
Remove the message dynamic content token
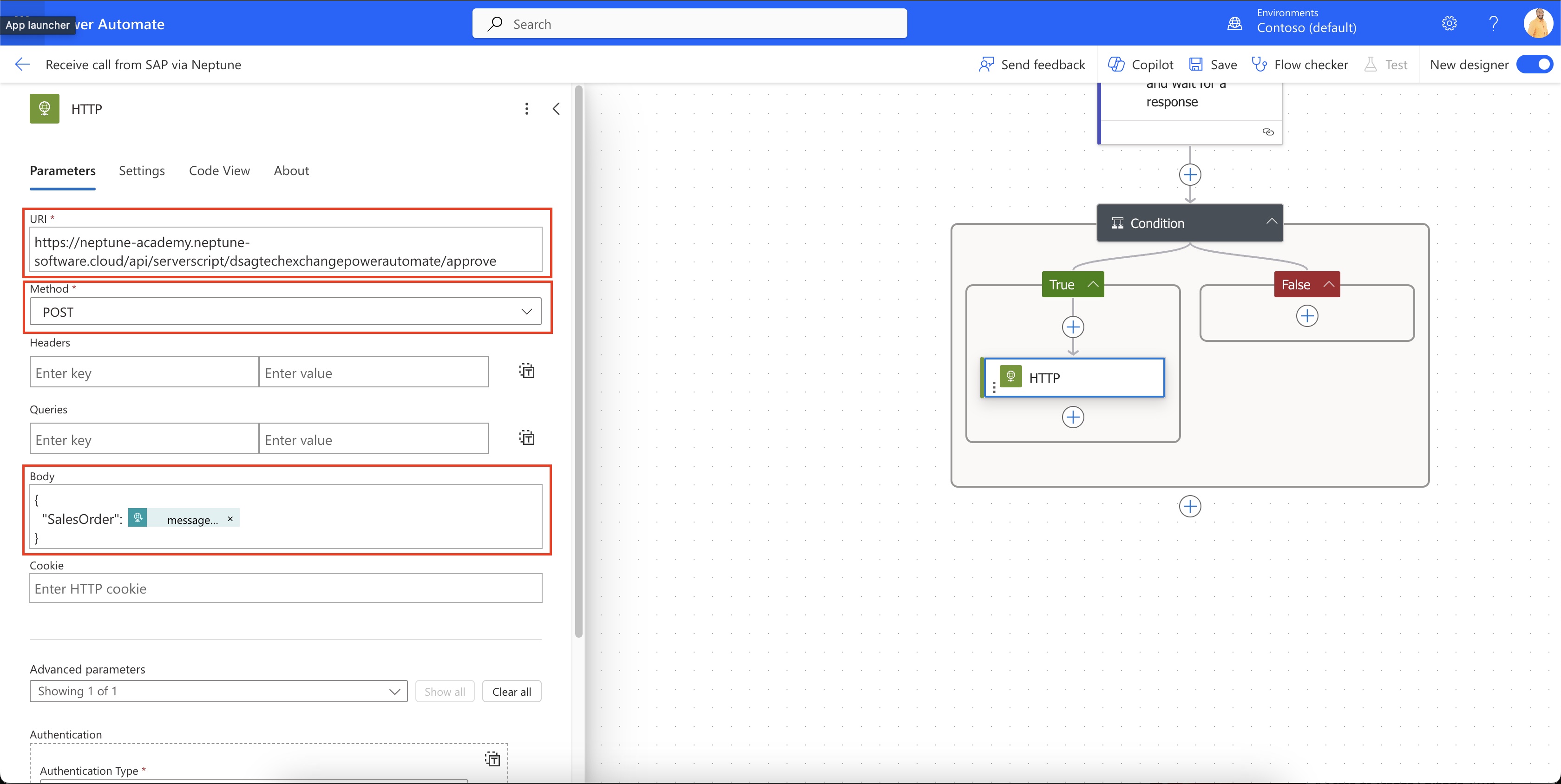point(230,519)
